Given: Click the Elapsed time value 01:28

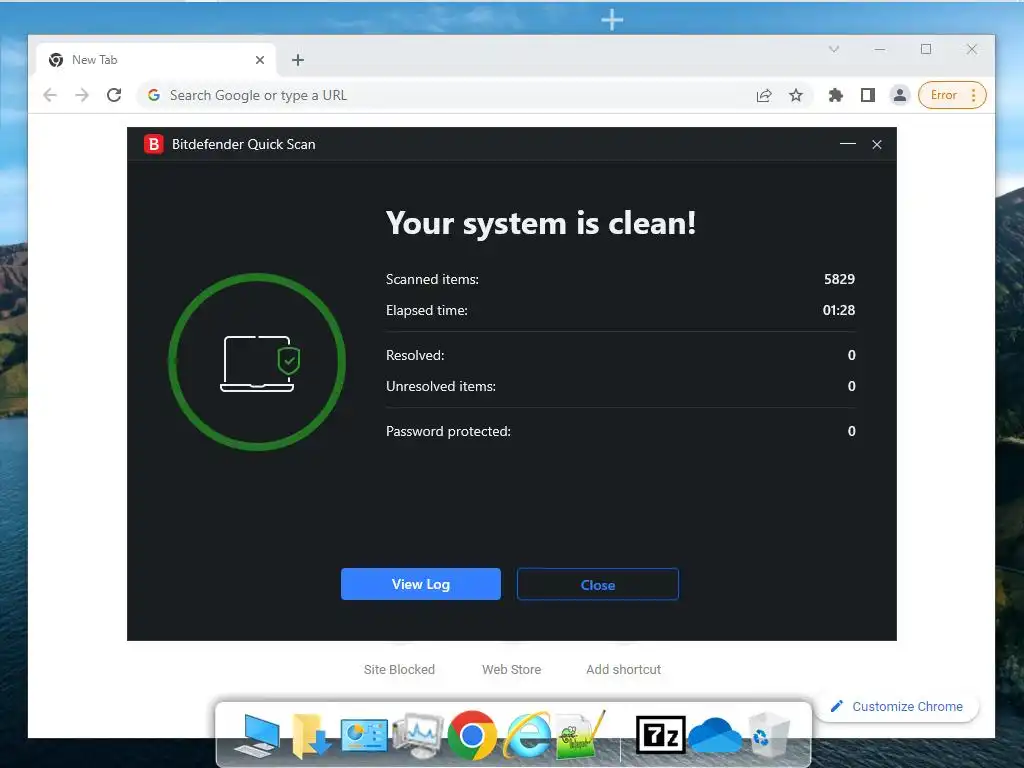Looking at the screenshot, I should tap(839, 310).
